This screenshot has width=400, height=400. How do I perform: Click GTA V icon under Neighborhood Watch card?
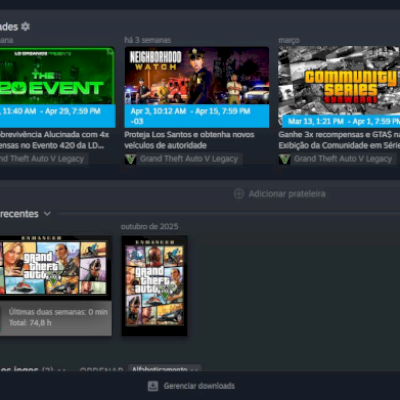coord(131,159)
